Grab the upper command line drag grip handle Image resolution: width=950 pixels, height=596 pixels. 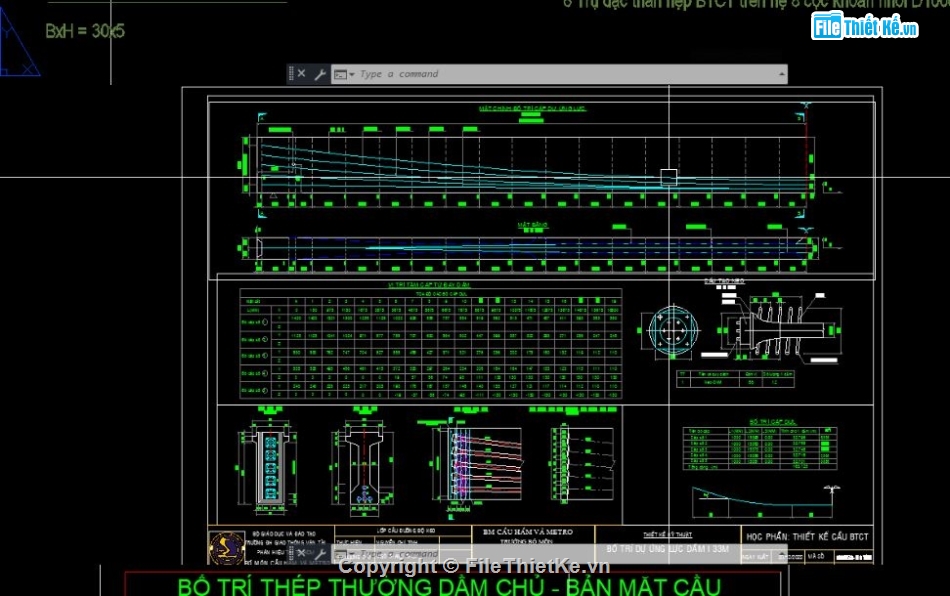[291, 74]
